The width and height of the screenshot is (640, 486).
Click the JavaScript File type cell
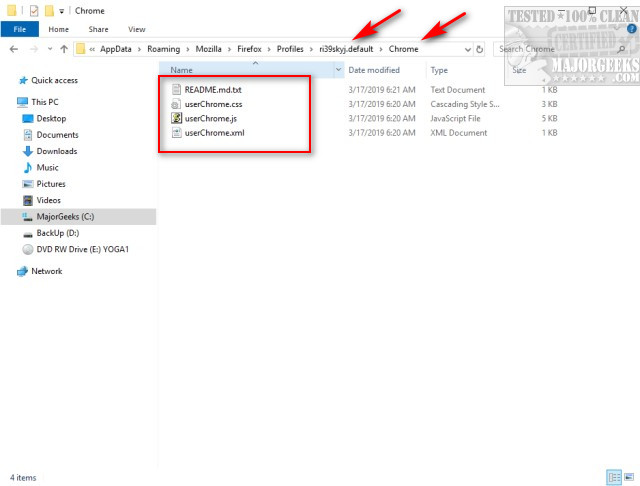tap(455, 118)
